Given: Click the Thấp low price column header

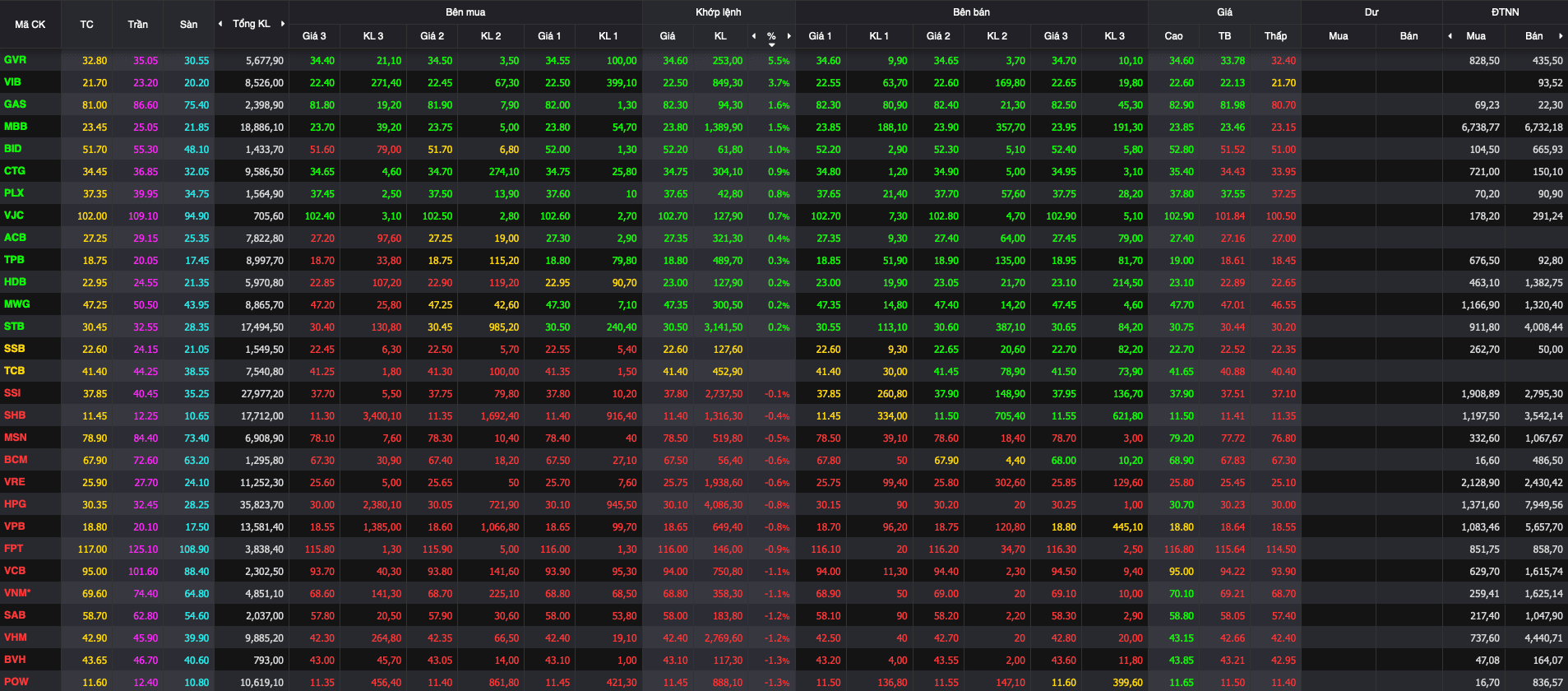Looking at the screenshot, I should coord(1275,36).
